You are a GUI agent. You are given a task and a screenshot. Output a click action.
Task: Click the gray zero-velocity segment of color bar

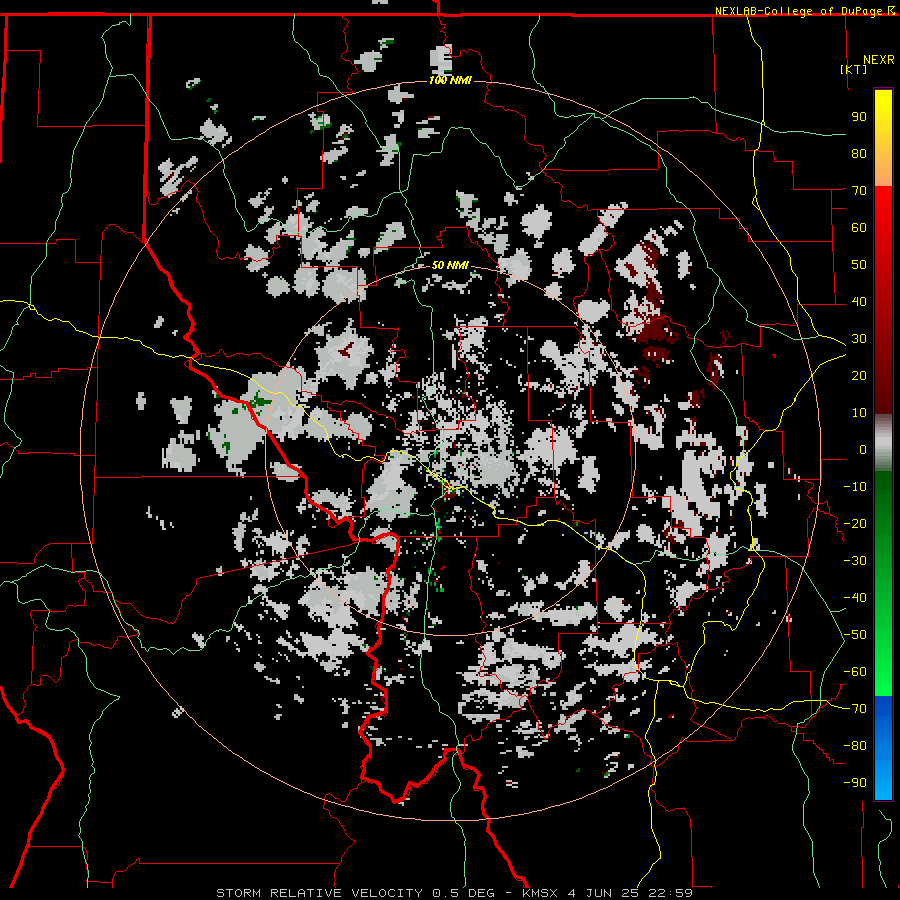[x=883, y=443]
